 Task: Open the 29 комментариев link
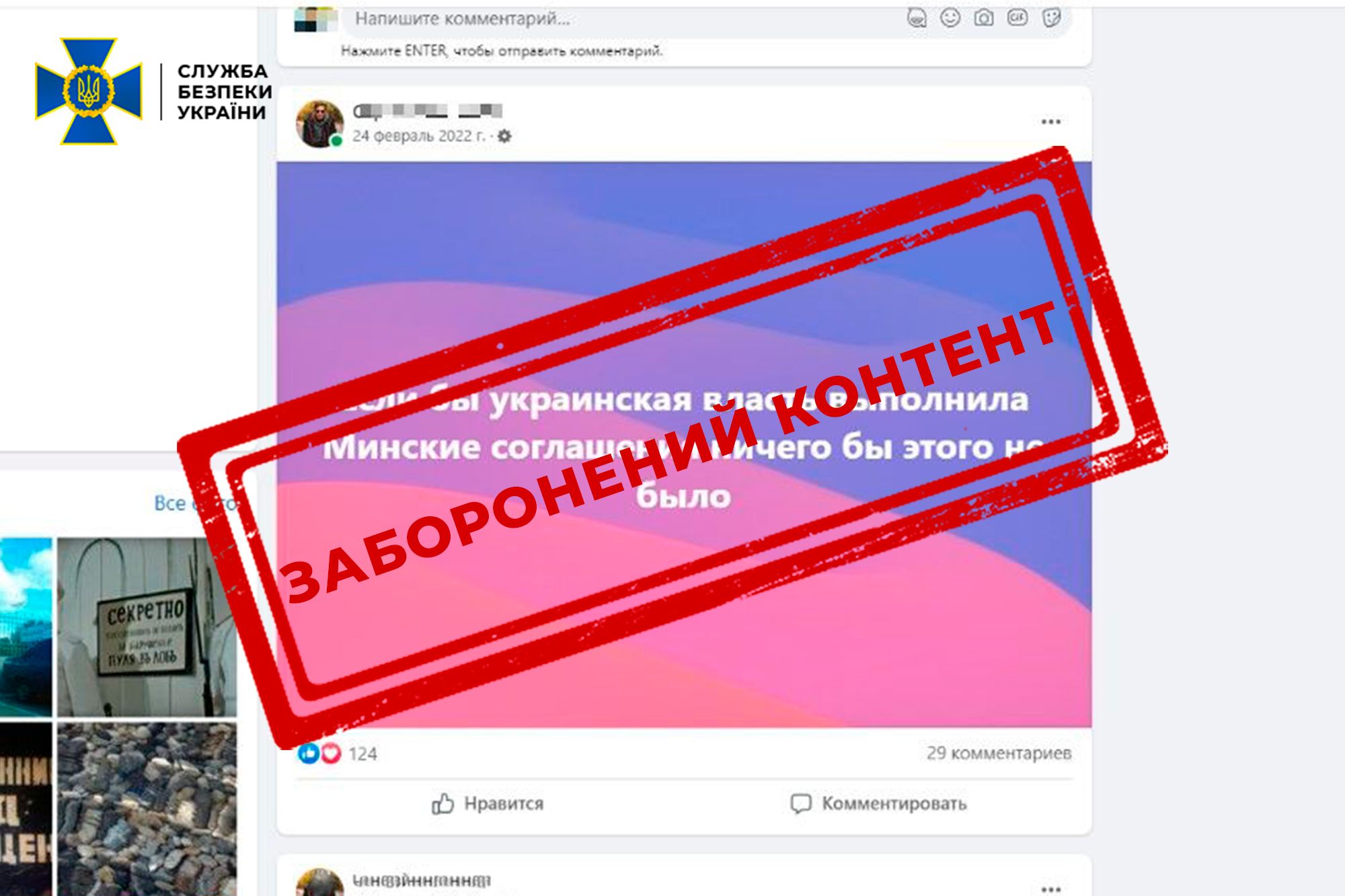tap(999, 753)
